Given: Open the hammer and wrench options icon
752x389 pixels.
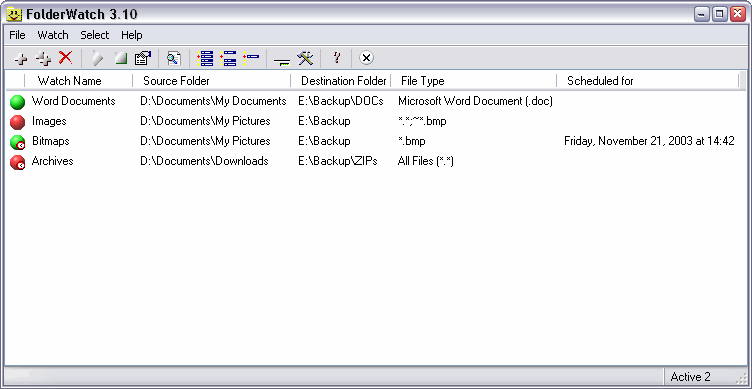Looking at the screenshot, I should tap(305, 59).
